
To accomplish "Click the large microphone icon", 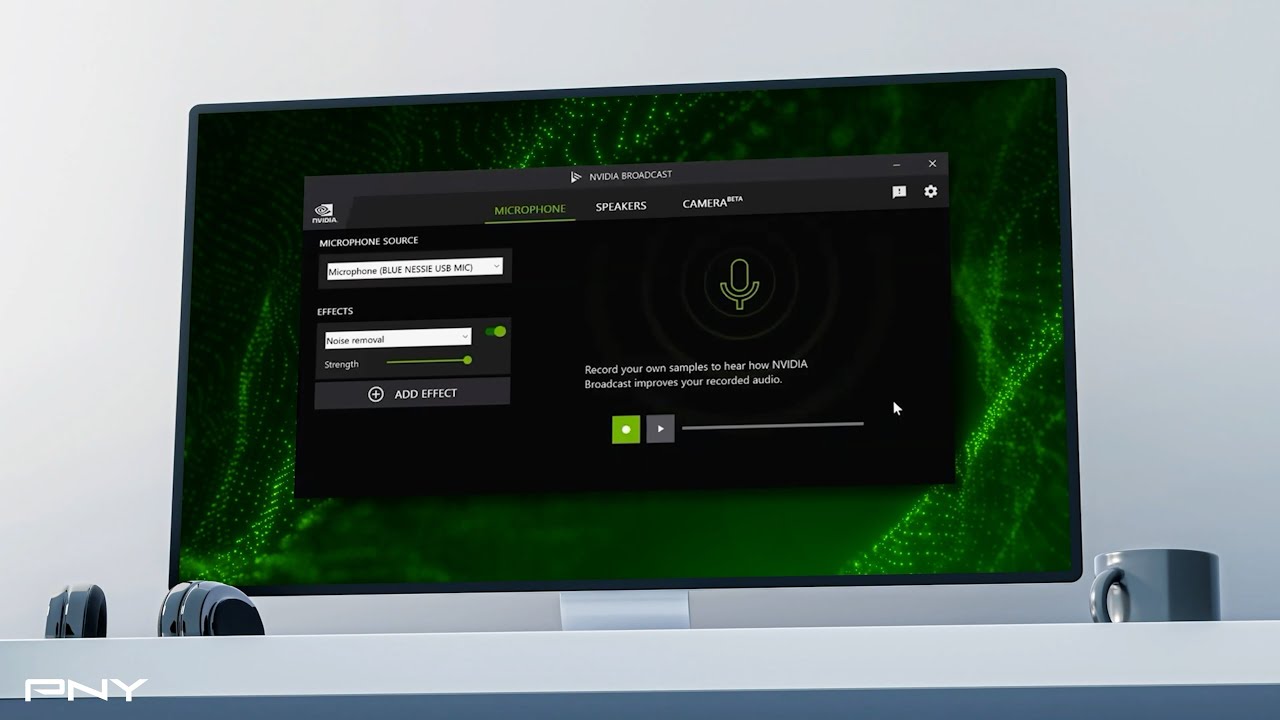I will tap(740, 284).
